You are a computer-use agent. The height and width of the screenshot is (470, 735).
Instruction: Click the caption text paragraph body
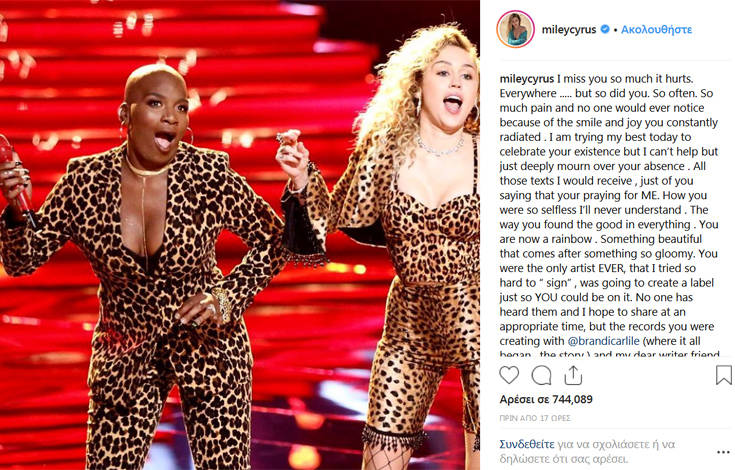[609, 216]
